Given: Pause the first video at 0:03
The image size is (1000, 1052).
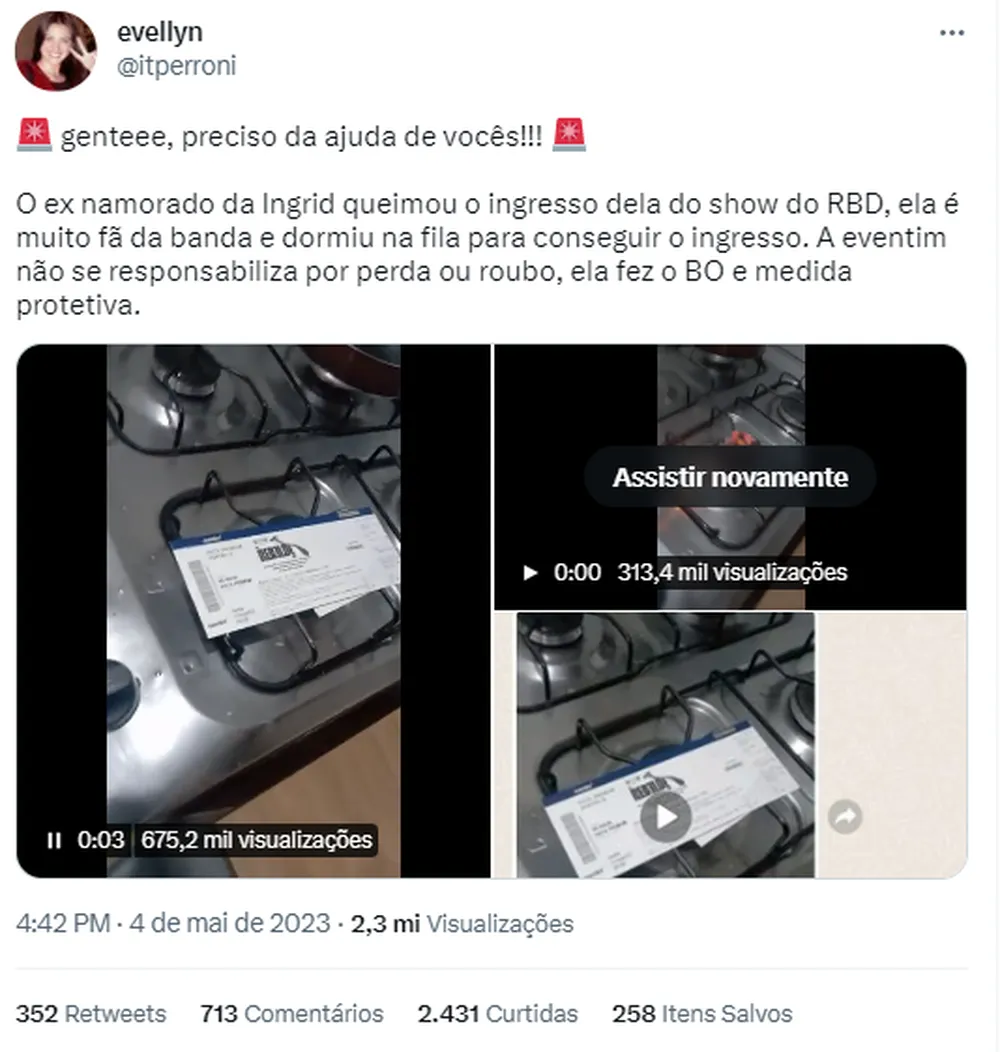Looking at the screenshot, I should (54, 840).
